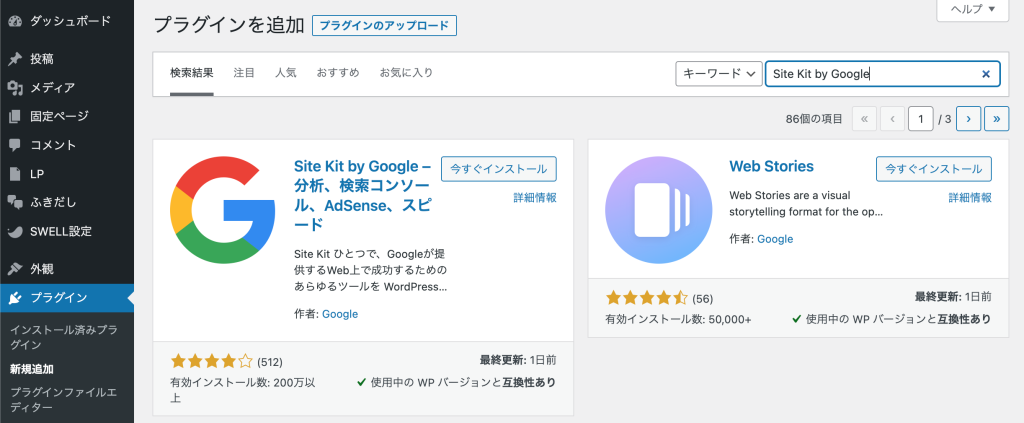Install Site Kit by Google now

[499, 169]
